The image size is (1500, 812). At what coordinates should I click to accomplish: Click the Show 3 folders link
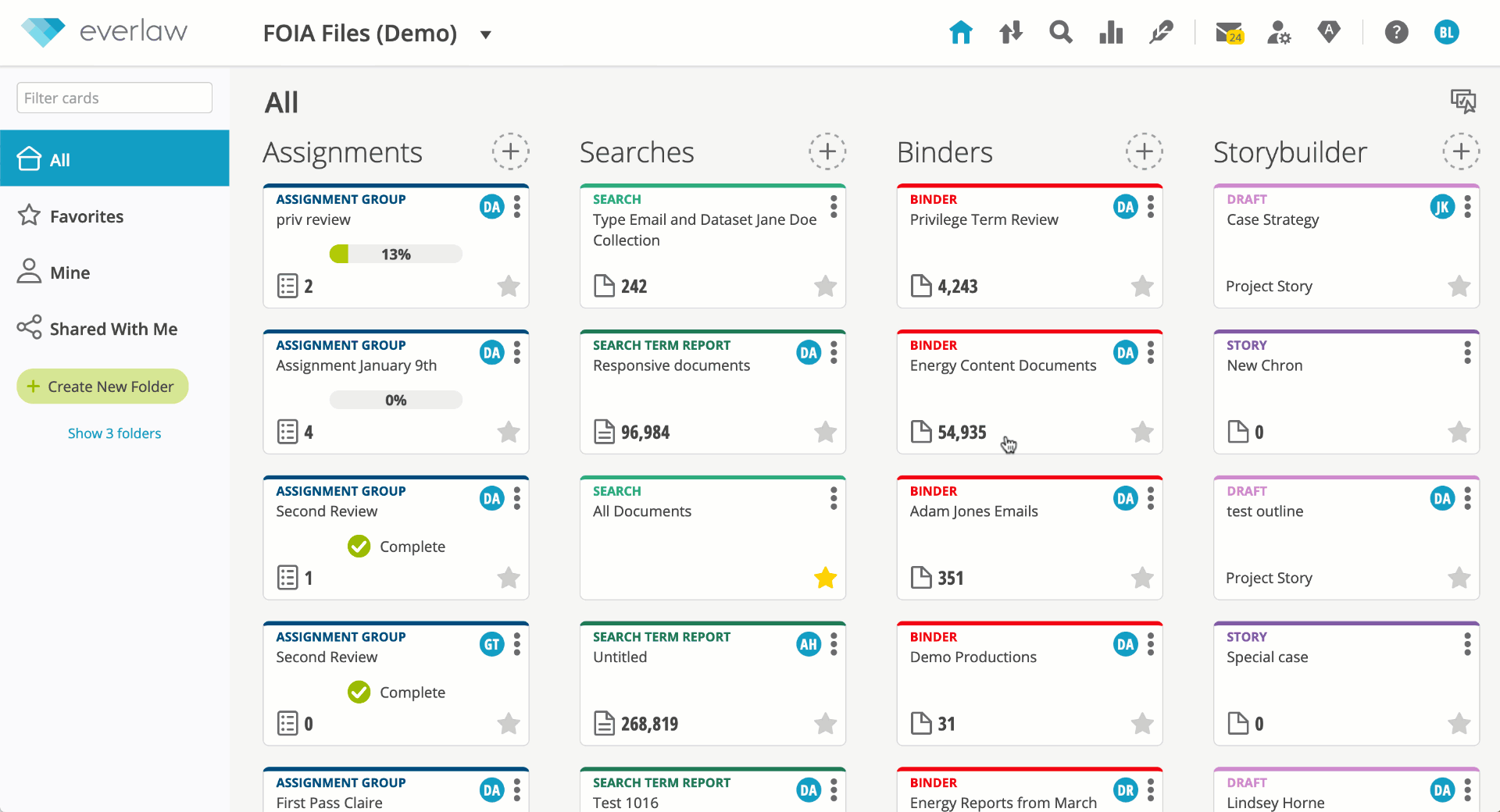(x=114, y=433)
